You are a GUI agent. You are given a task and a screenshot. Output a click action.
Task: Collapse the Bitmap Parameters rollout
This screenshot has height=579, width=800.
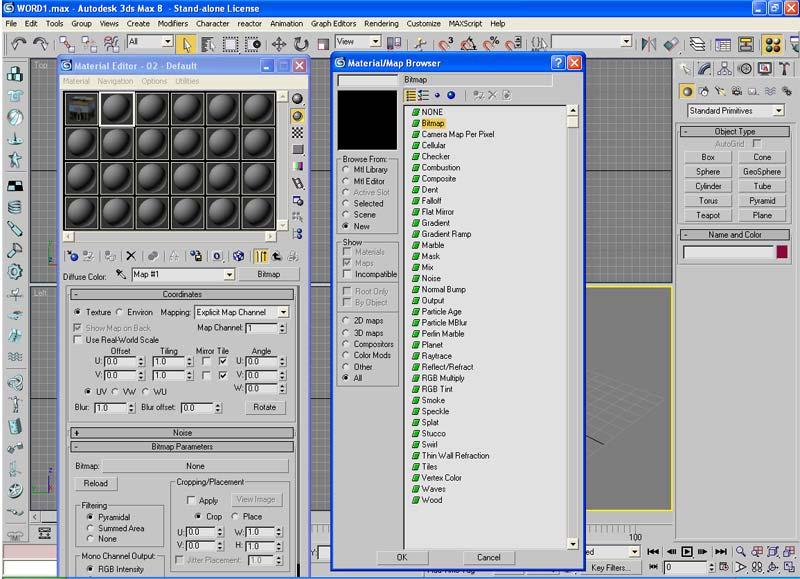tap(182, 446)
